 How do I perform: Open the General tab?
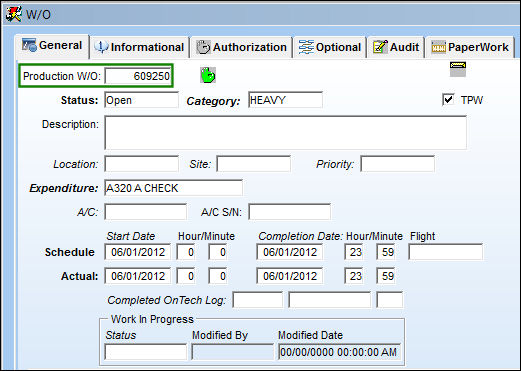click(52, 45)
